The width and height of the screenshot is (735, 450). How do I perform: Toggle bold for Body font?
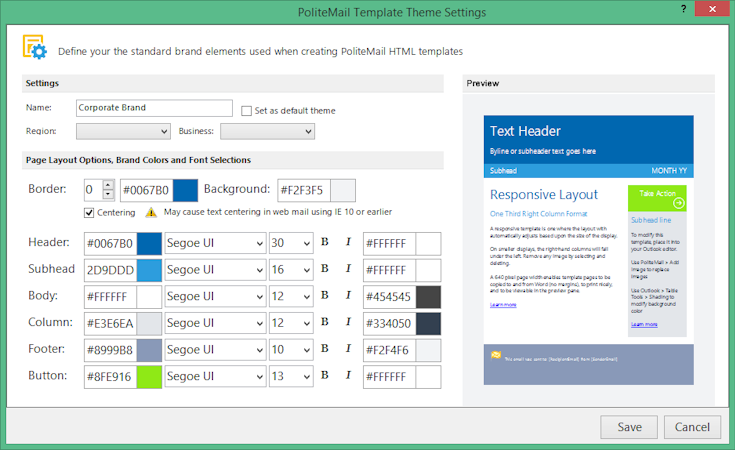pos(324,296)
